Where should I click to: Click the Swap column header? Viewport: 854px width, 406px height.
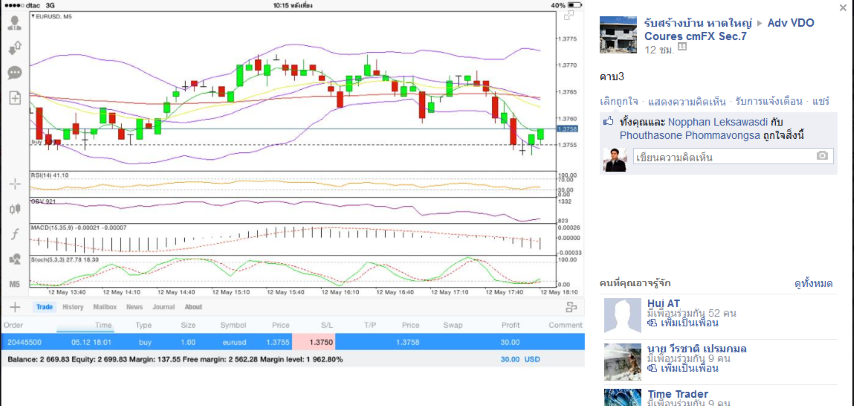(453, 325)
